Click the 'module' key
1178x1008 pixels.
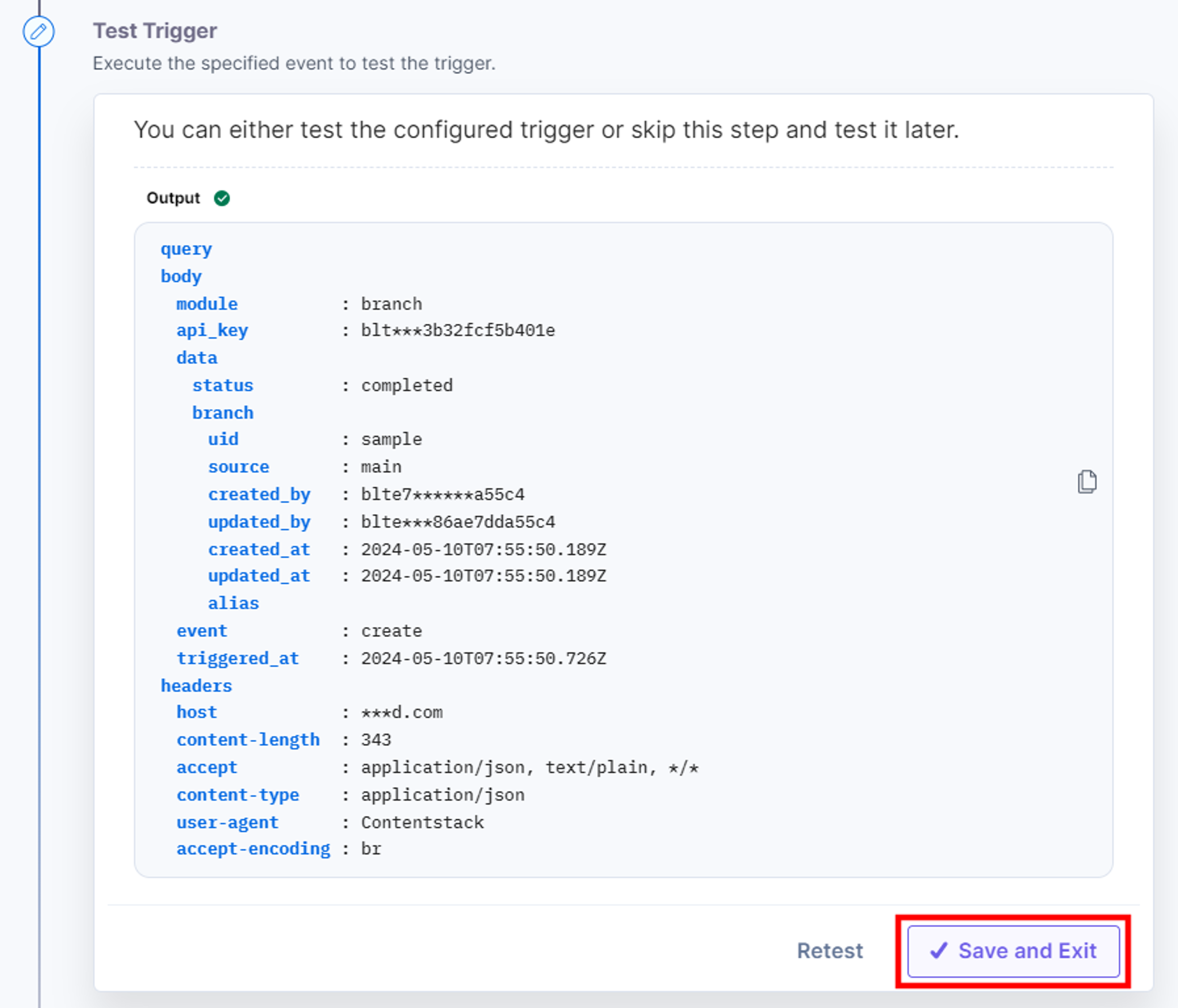pyautogui.click(x=207, y=304)
